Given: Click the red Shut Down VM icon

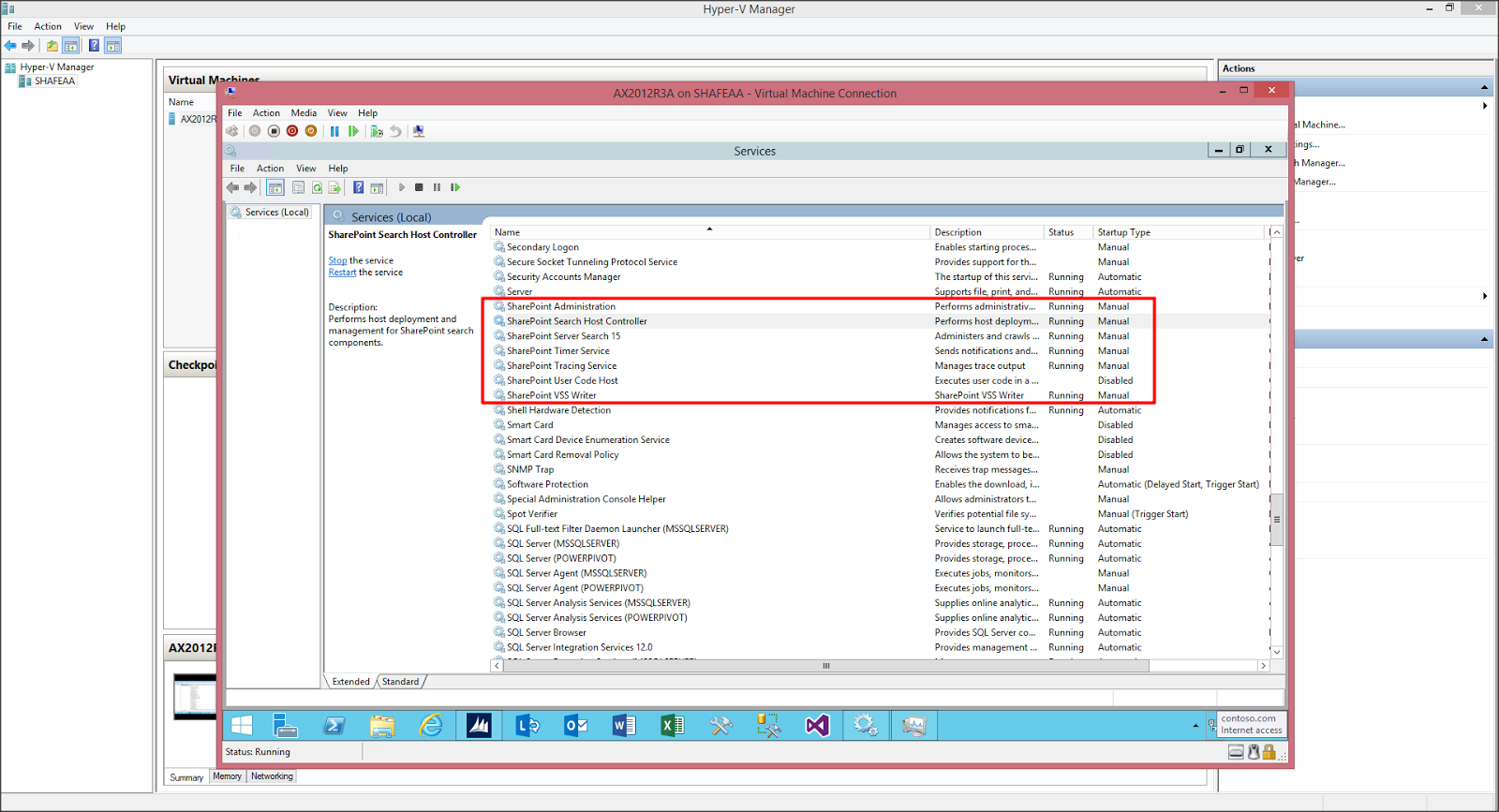Looking at the screenshot, I should tap(292, 131).
